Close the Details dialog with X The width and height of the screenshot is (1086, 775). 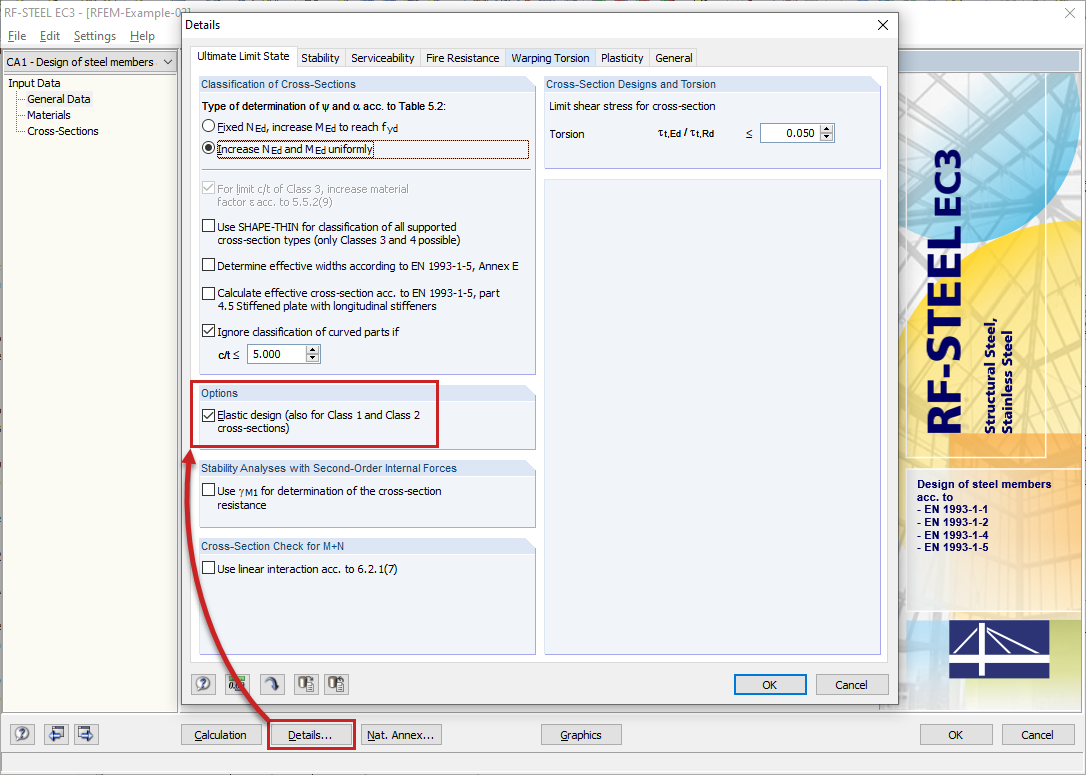(882, 25)
